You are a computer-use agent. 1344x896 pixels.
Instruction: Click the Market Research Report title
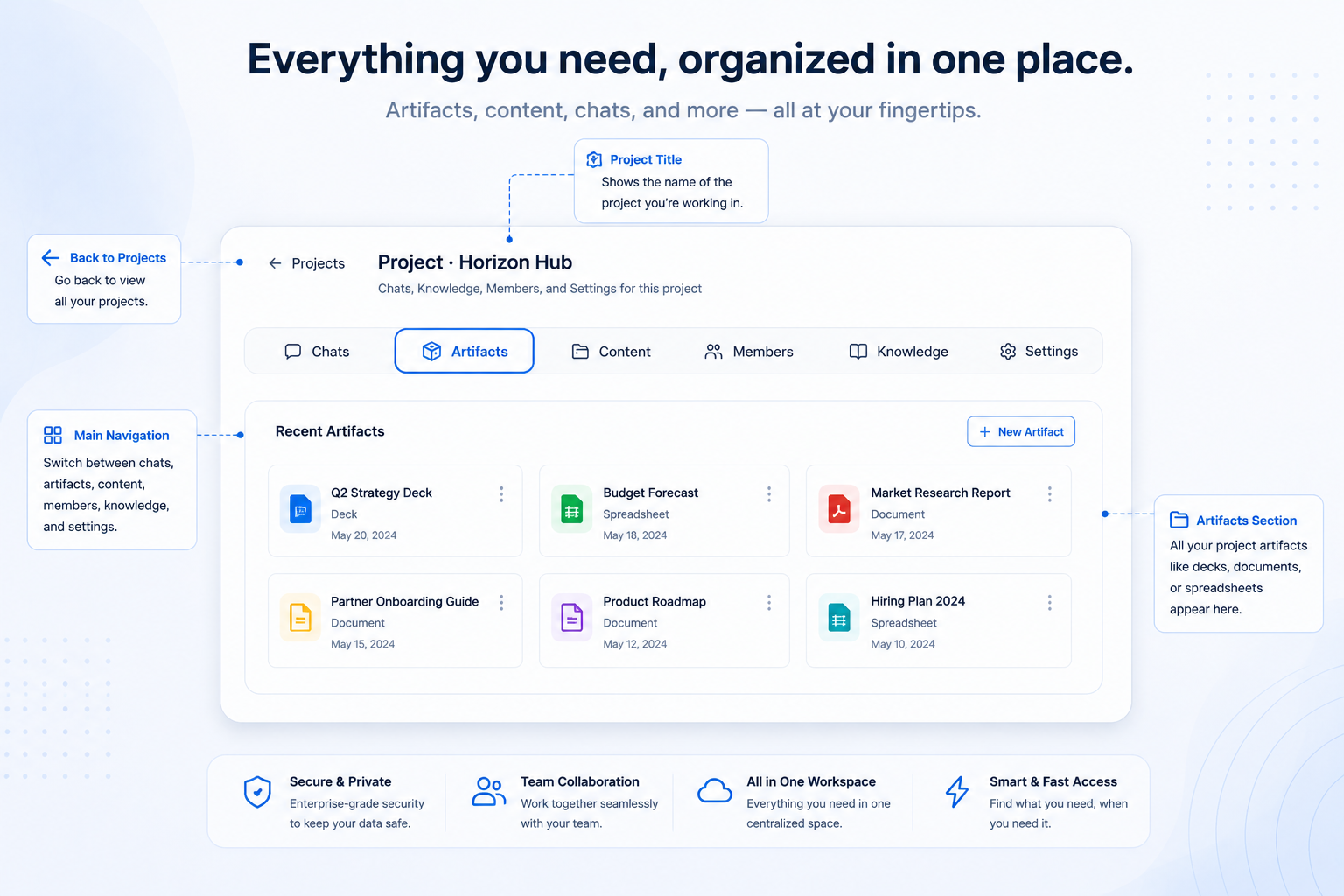tap(941, 493)
